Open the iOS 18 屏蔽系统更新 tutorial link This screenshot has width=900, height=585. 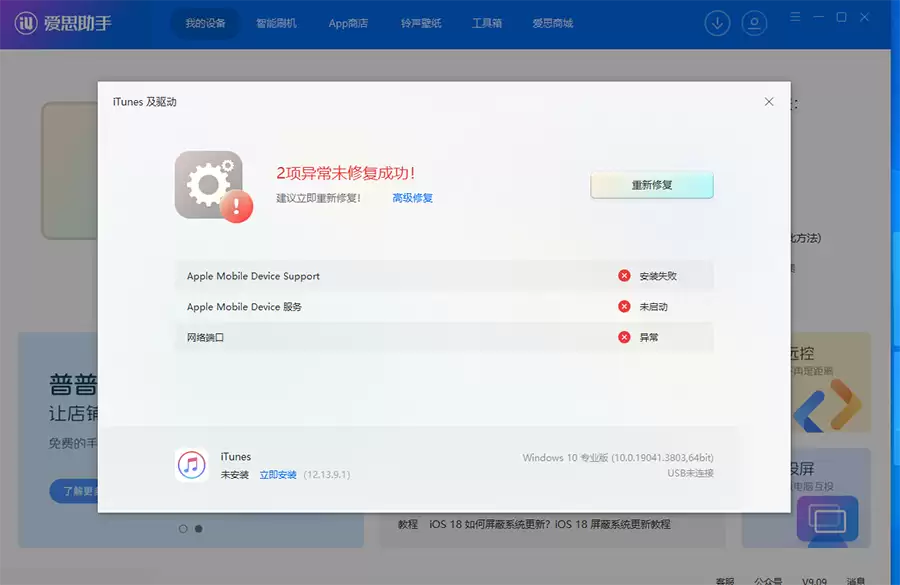pyautogui.click(x=550, y=524)
